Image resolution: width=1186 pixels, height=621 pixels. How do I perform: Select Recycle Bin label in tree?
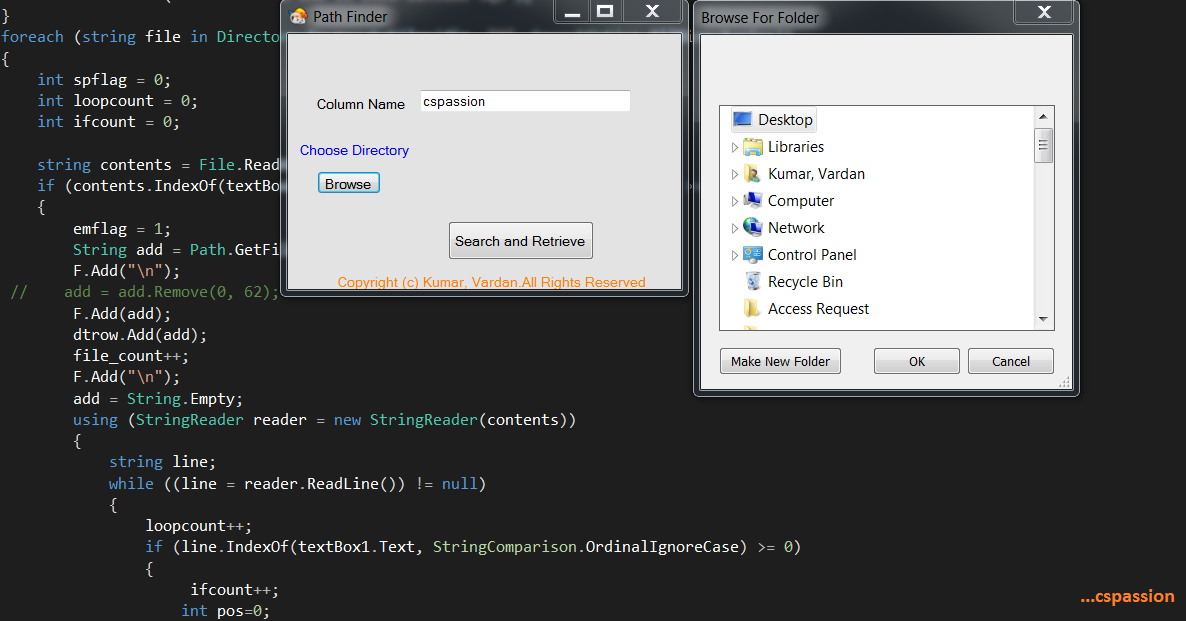pos(805,282)
